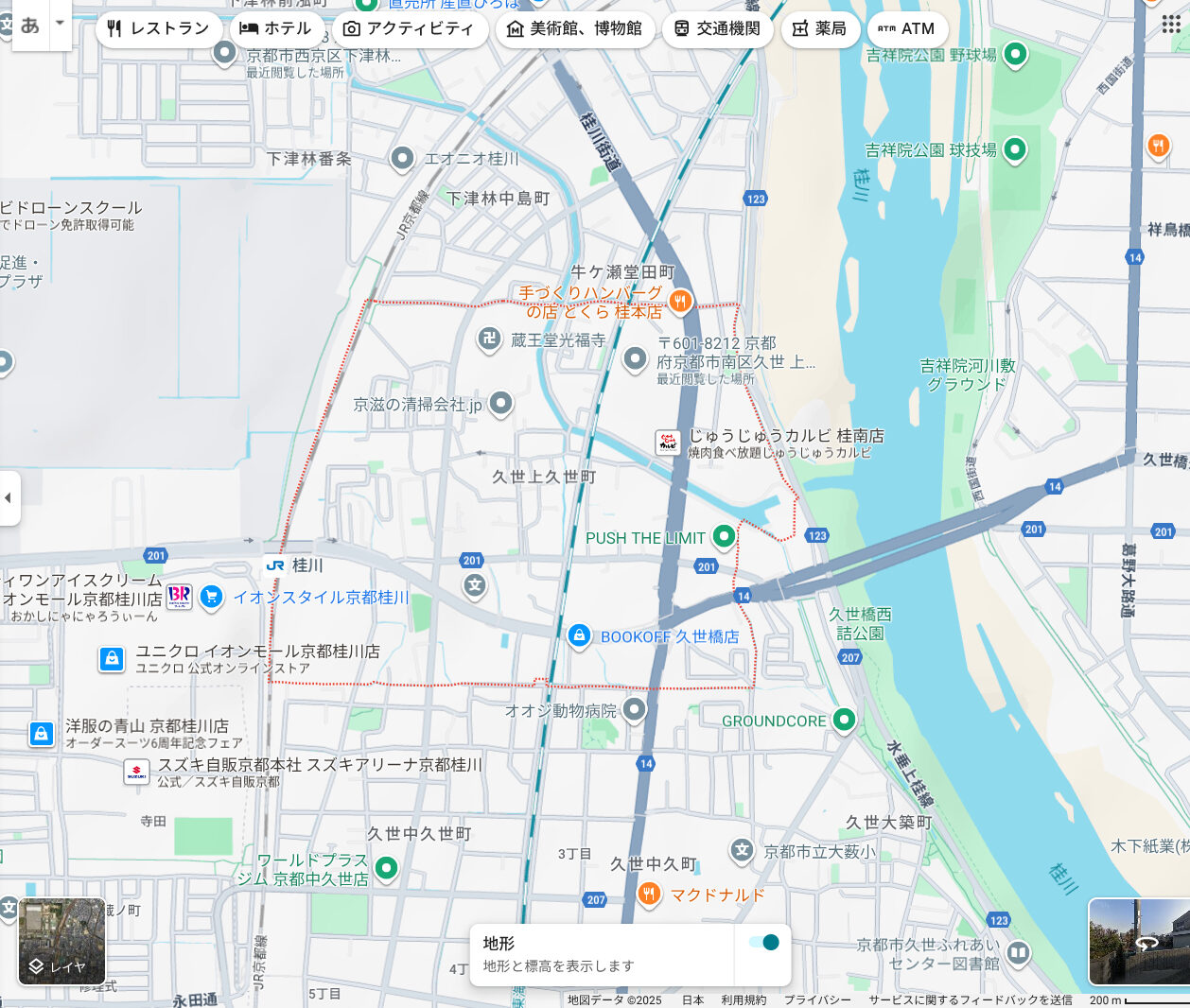Filter map by レストラン

pos(157,28)
